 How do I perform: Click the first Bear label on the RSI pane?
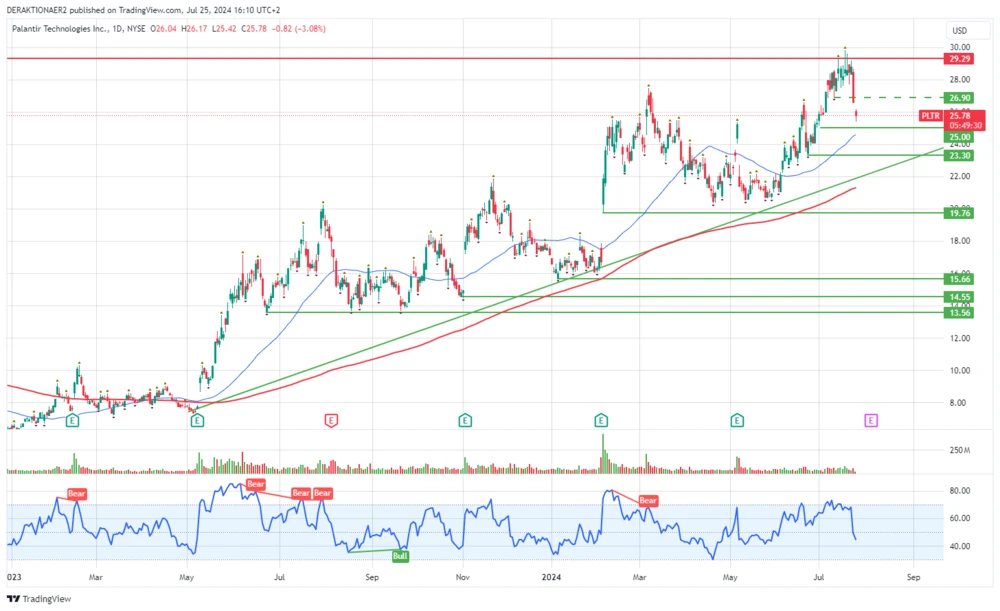point(75,493)
